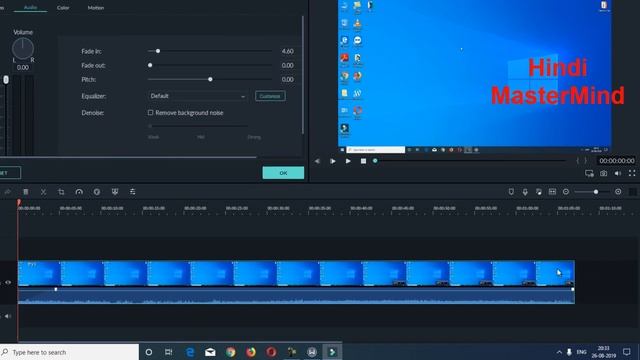
Task: Open the edit sliders icon
Action: (x=133, y=192)
